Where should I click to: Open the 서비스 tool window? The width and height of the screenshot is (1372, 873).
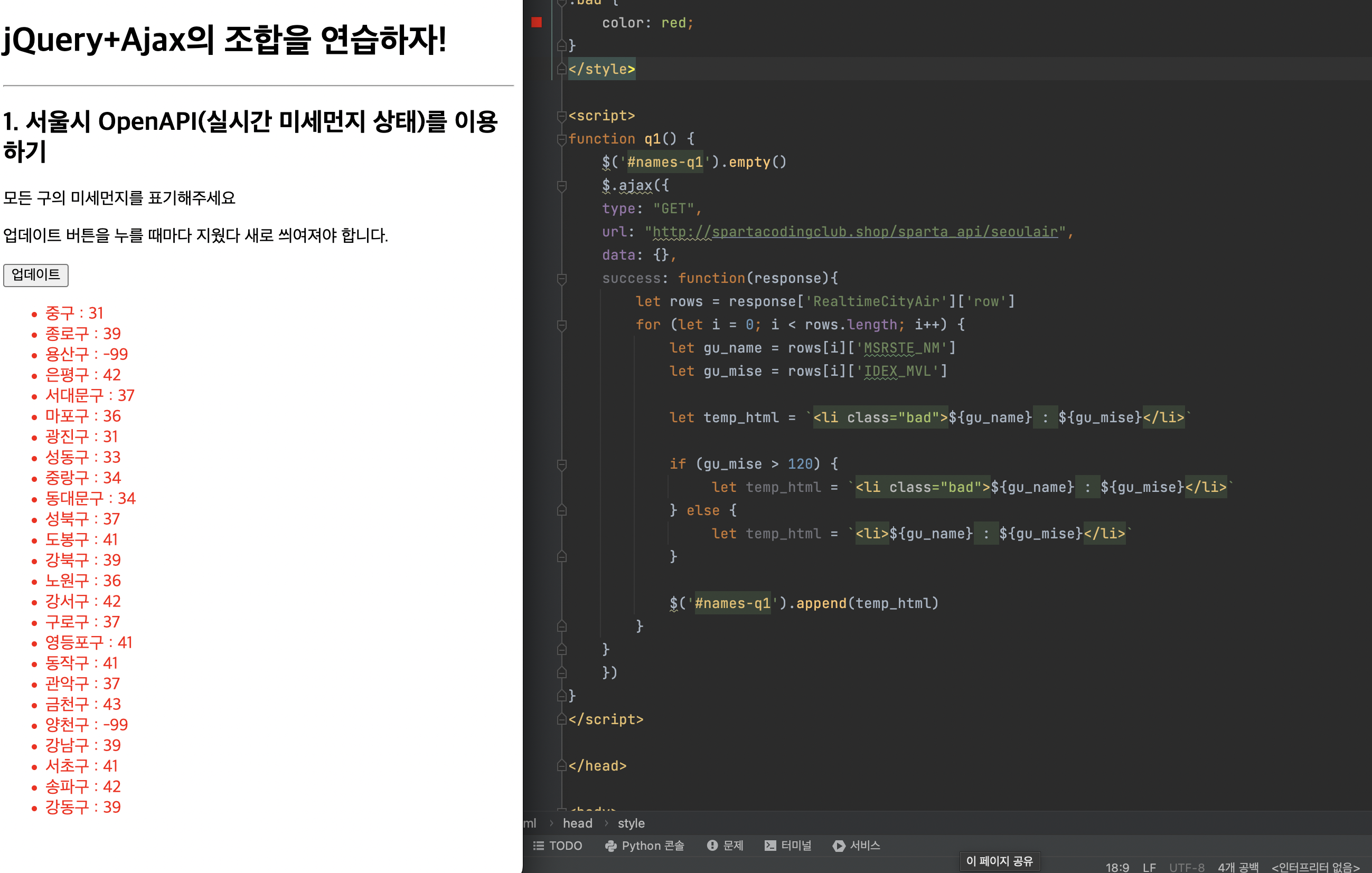[x=857, y=846]
